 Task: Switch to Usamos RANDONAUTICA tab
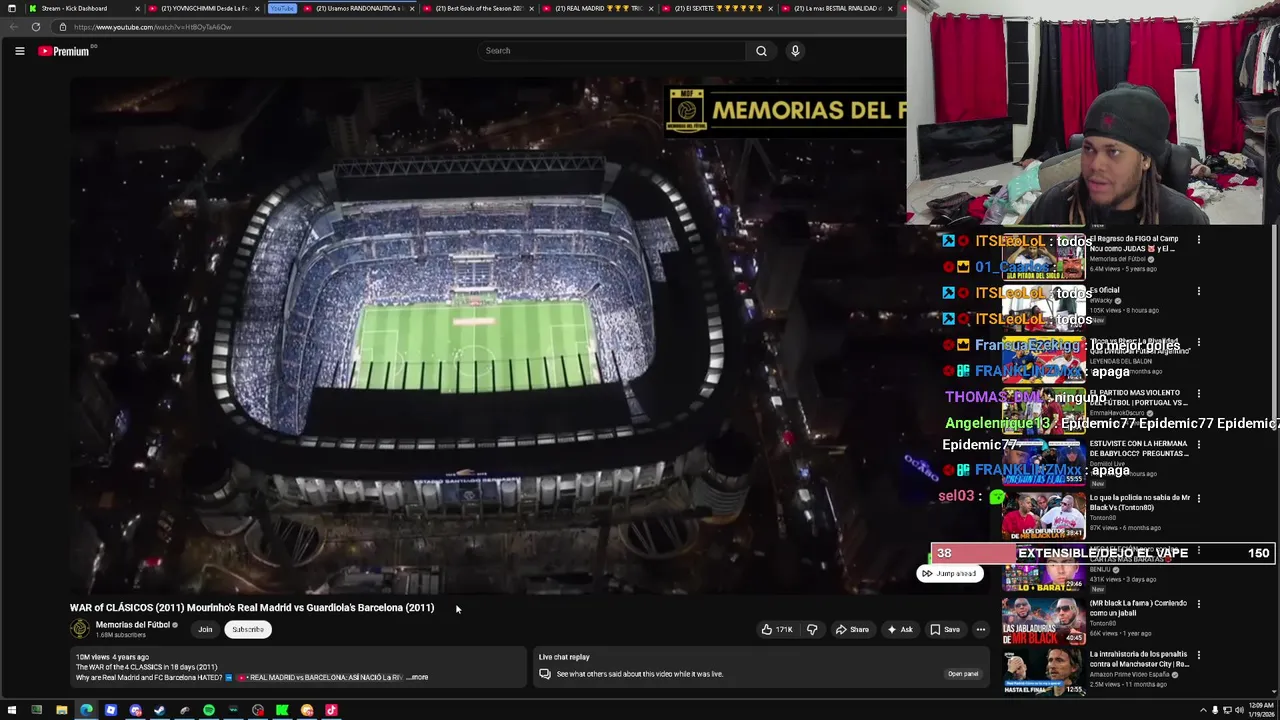tap(358, 8)
